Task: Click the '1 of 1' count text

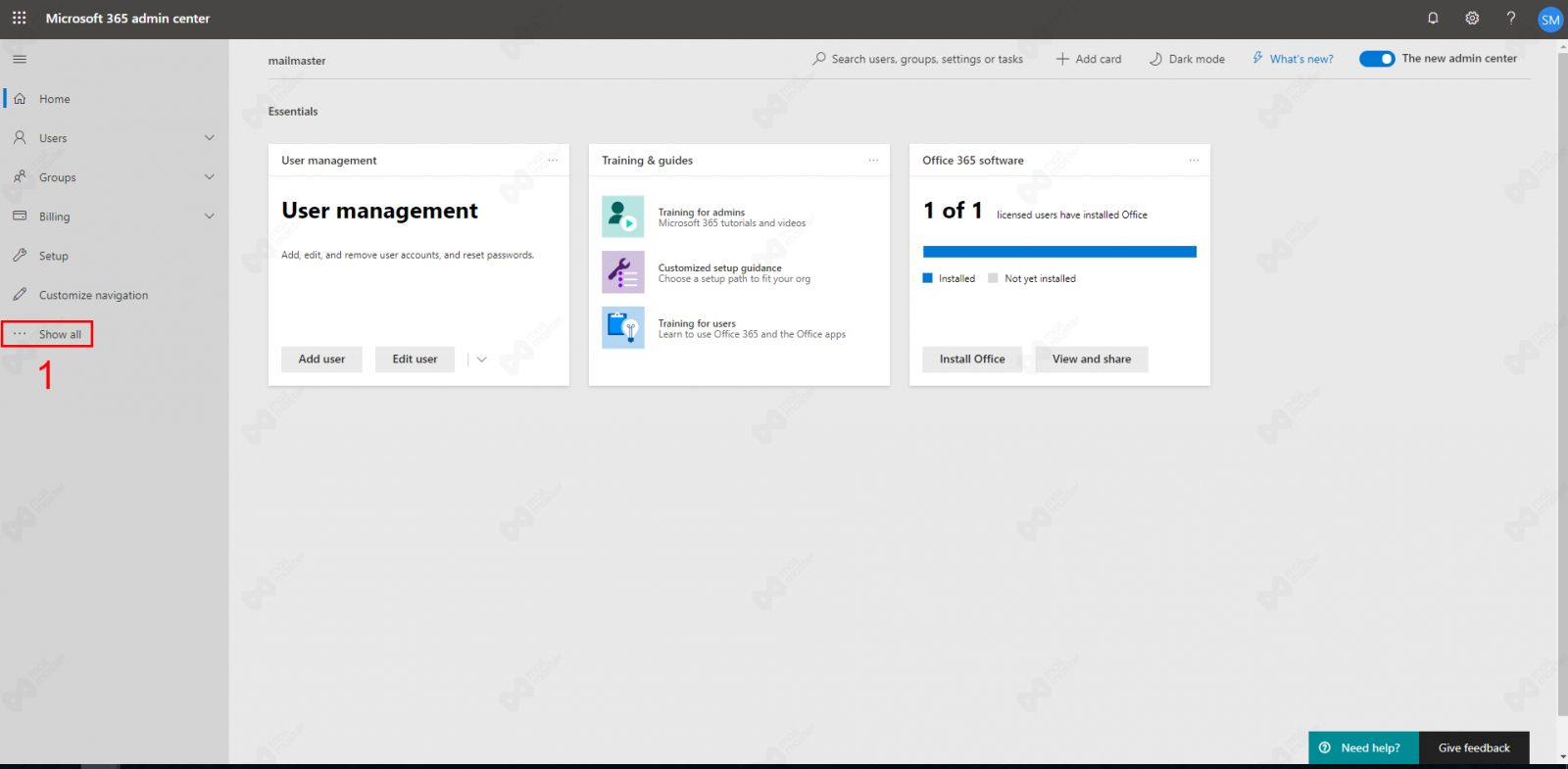Action: click(x=953, y=210)
